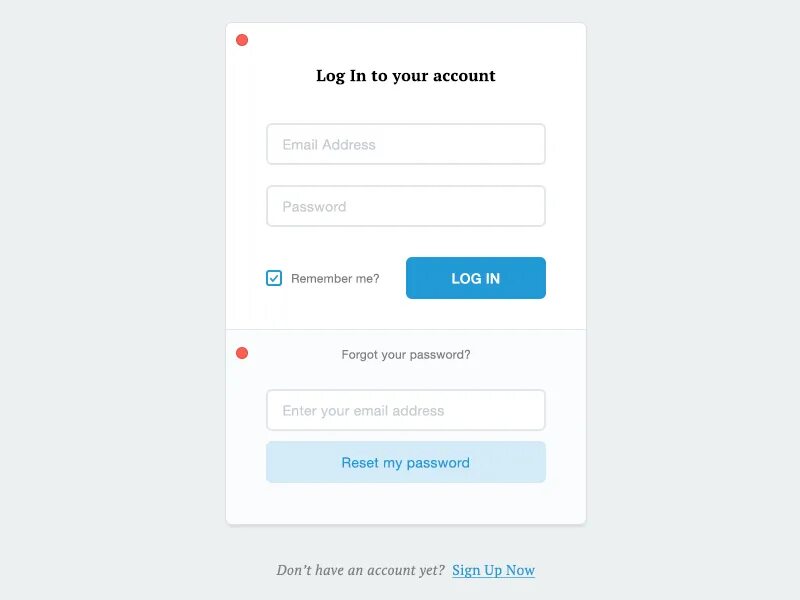Focus the Password input field
This screenshot has height=600, width=800.
pyautogui.click(x=406, y=206)
